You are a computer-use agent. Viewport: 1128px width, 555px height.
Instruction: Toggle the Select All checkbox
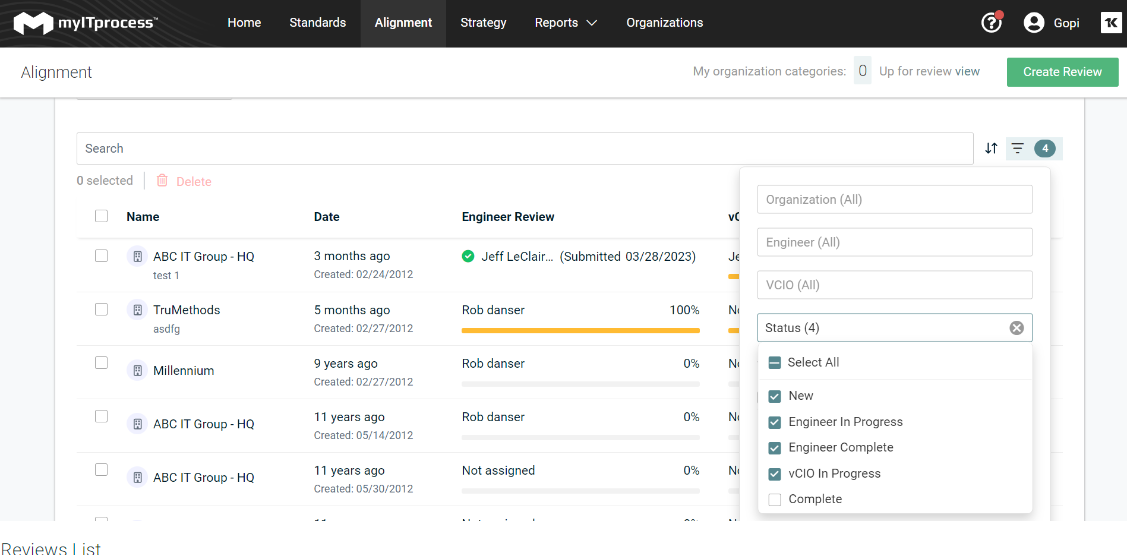tap(775, 363)
